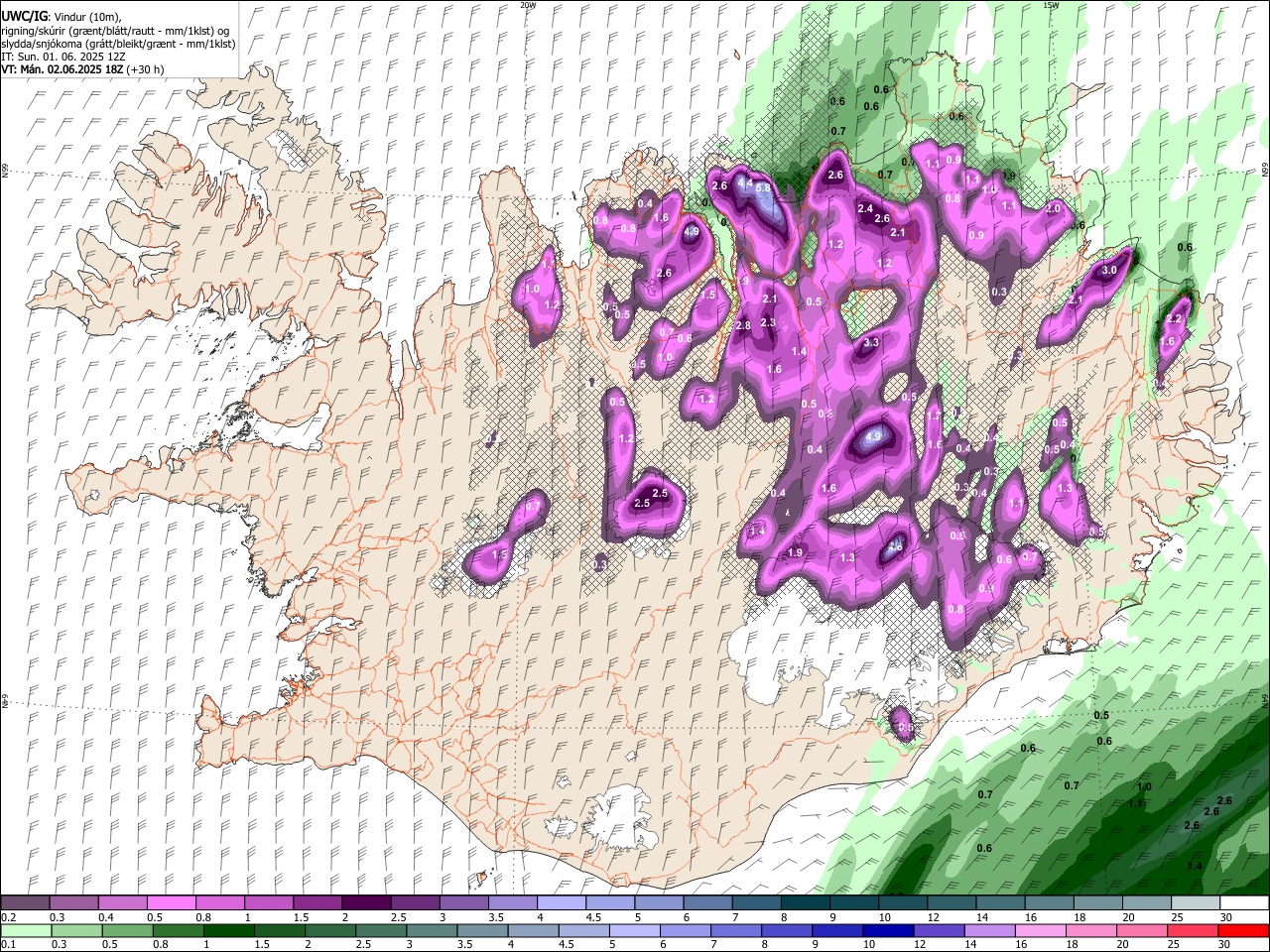Click the 2.2 value near east coast

click(x=1175, y=319)
